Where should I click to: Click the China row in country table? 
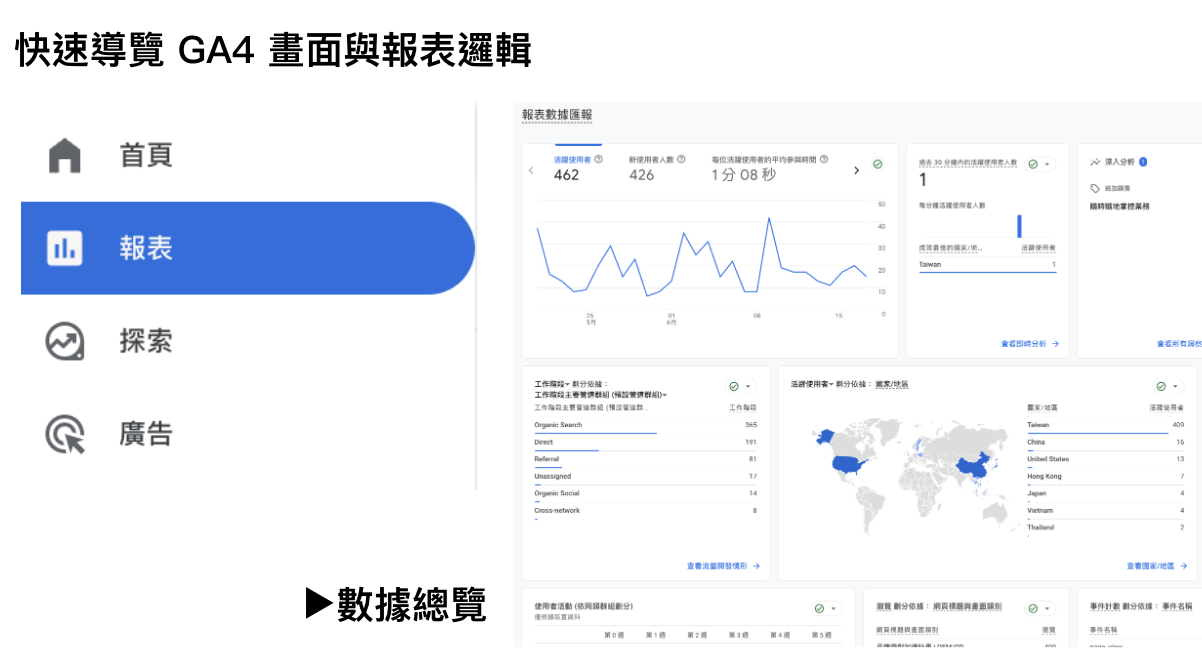(1105, 442)
